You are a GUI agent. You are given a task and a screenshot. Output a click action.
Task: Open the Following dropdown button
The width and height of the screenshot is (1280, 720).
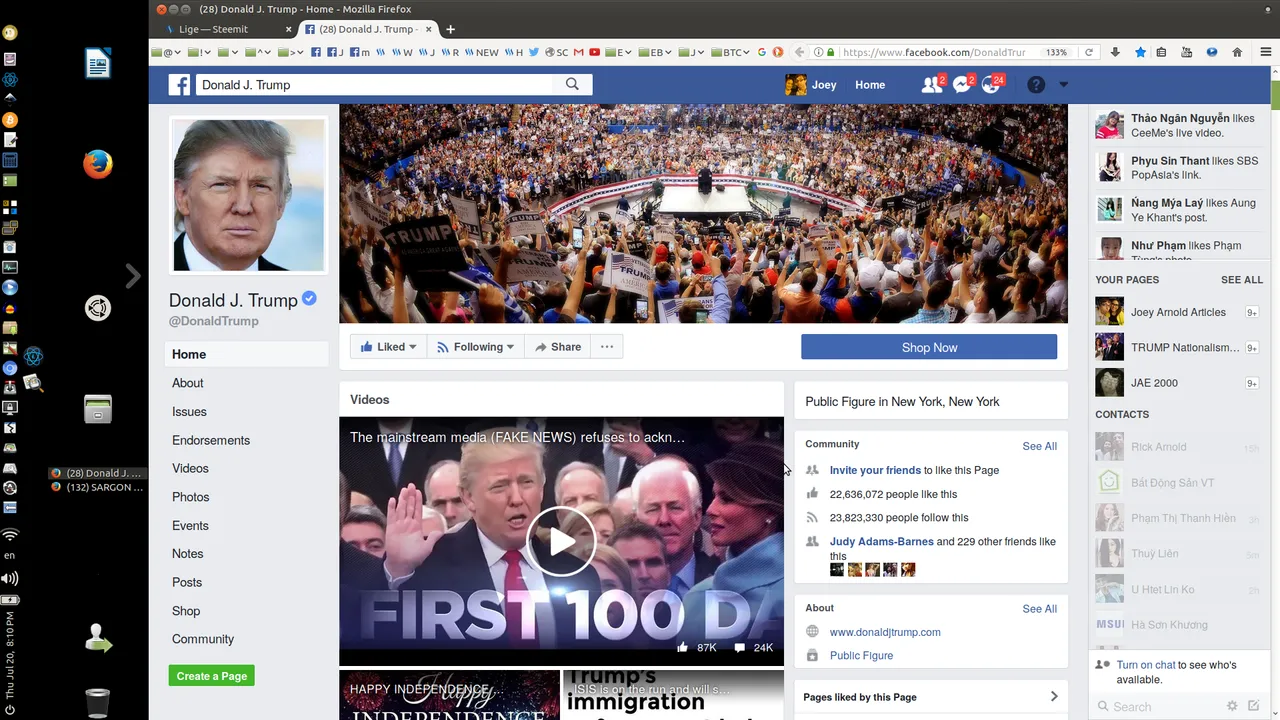pyautogui.click(x=476, y=347)
